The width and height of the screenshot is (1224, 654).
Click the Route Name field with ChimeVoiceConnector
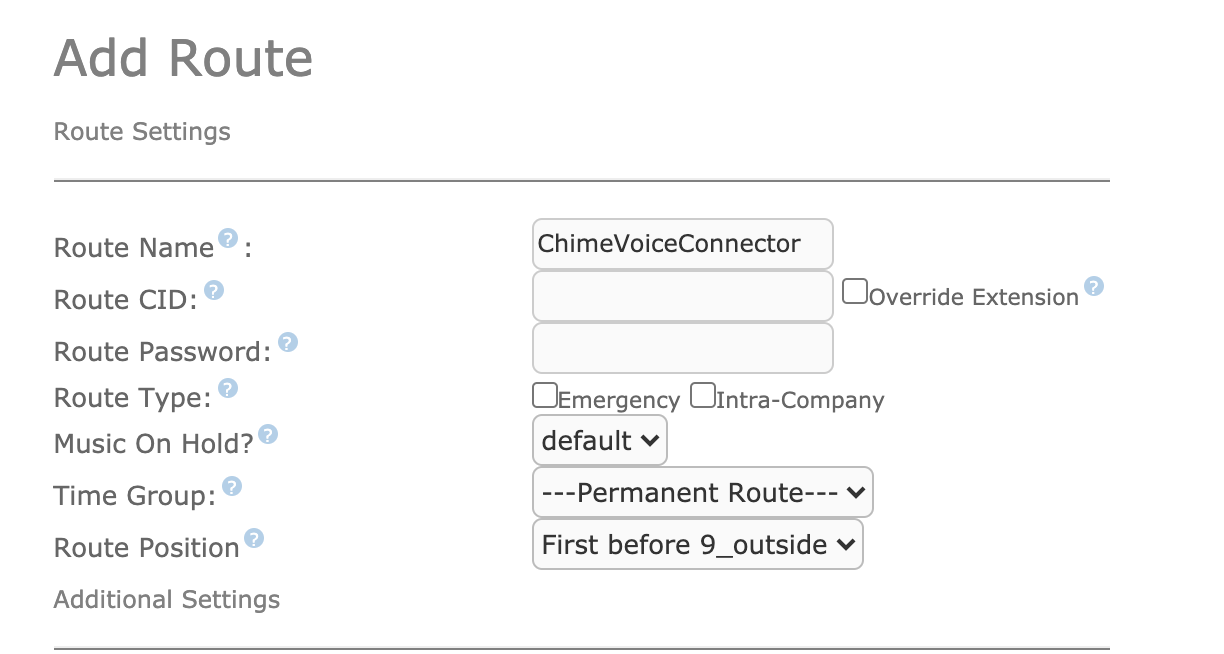(683, 244)
